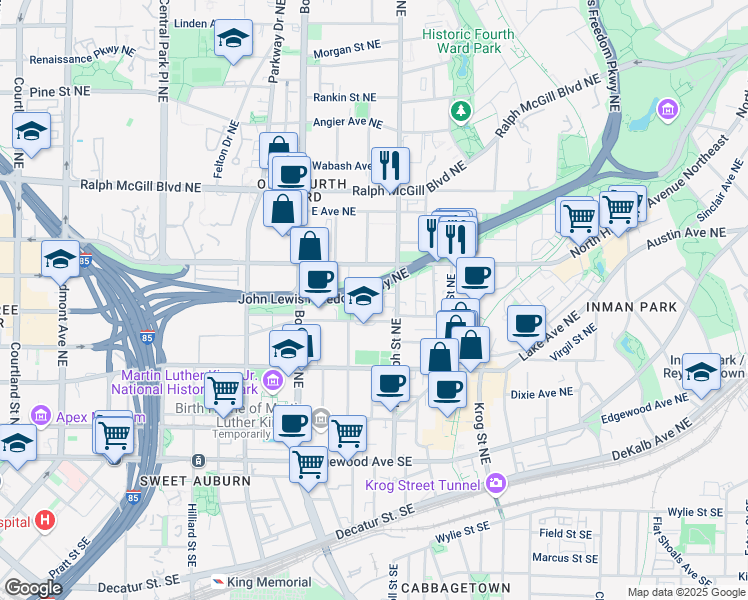Click the school marker beside Boulevard NE shopping
The height and width of the screenshot is (600, 748).
coord(288,352)
